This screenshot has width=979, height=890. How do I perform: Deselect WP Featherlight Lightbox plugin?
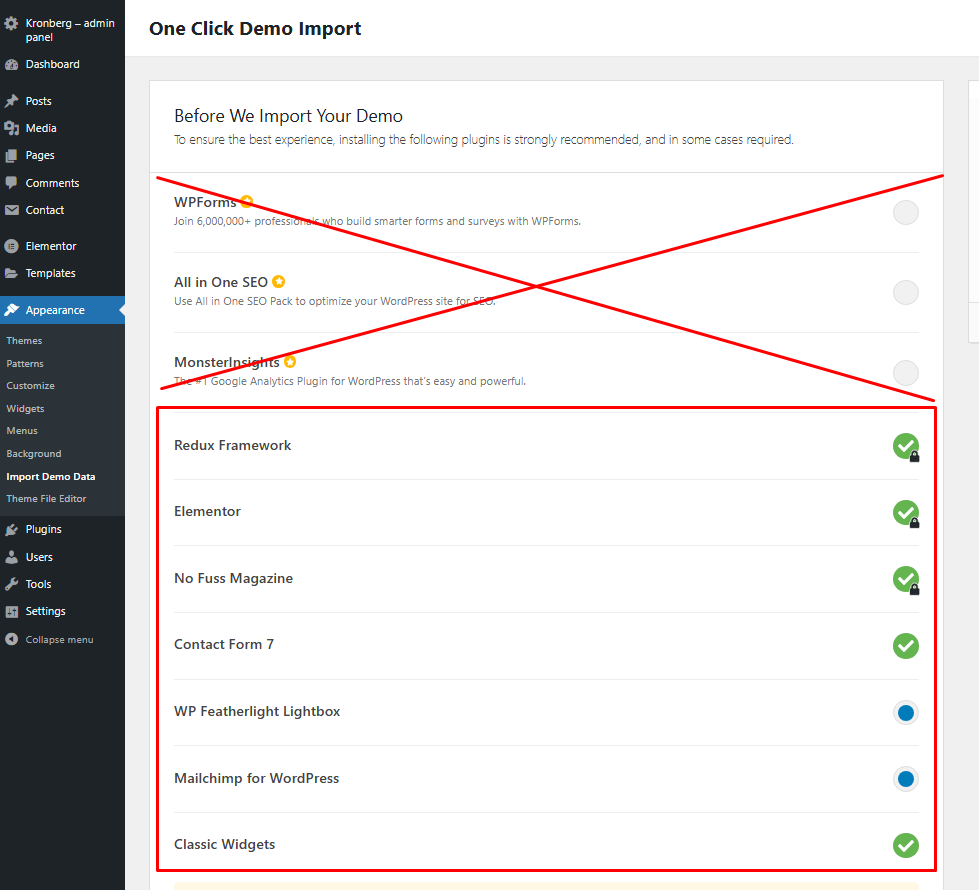[x=905, y=713]
